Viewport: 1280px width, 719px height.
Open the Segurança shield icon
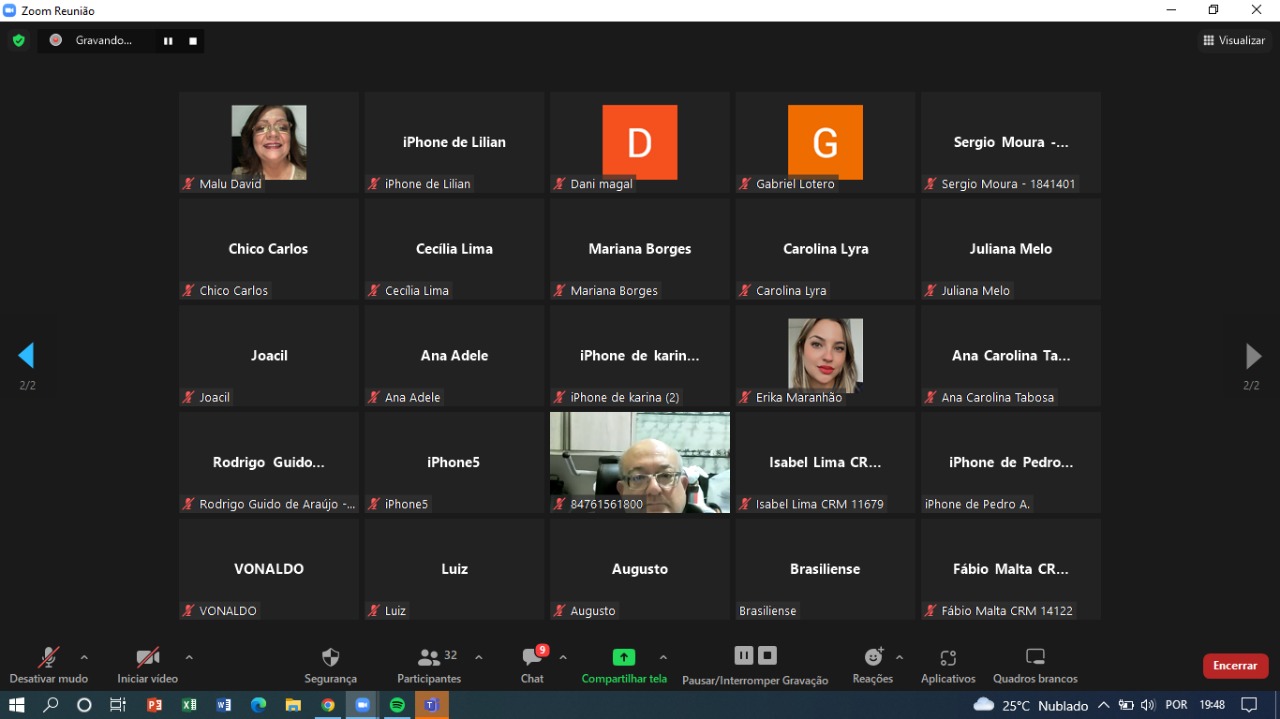(330, 658)
